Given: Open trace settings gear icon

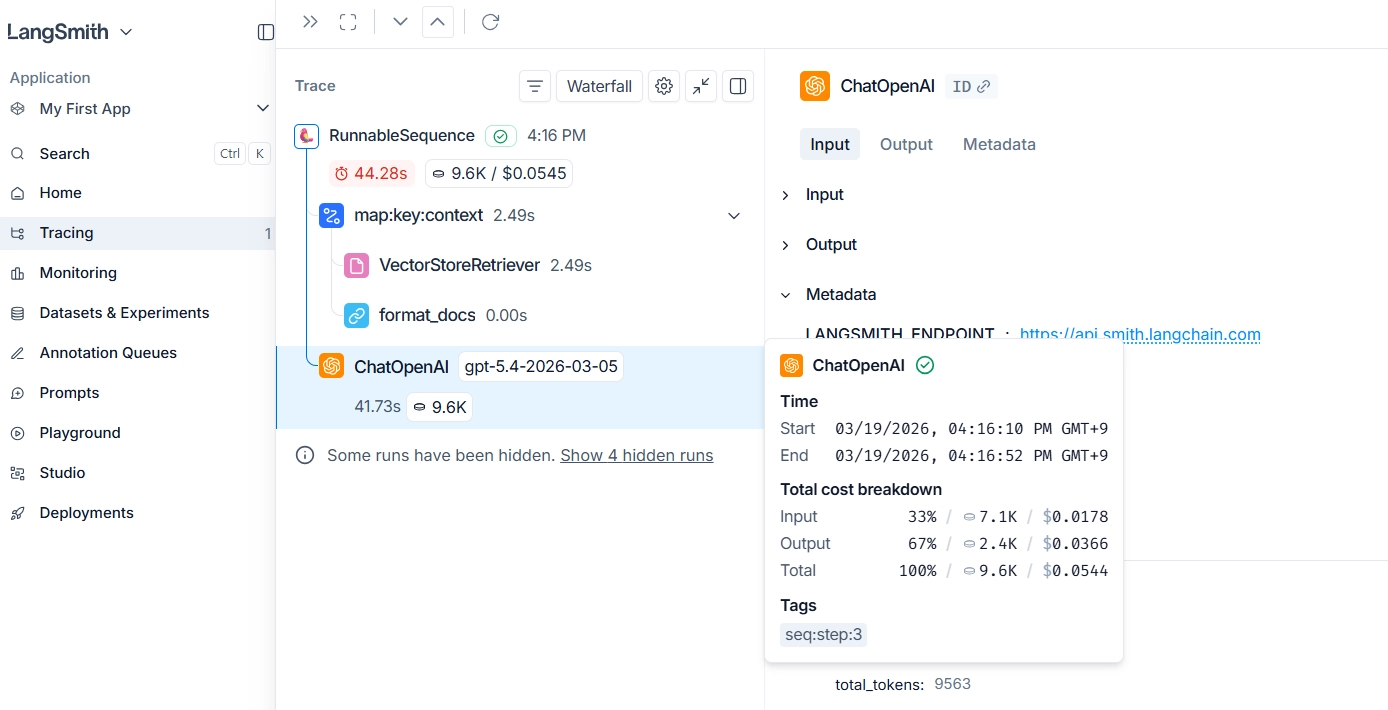Looking at the screenshot, I should [664, 86].
